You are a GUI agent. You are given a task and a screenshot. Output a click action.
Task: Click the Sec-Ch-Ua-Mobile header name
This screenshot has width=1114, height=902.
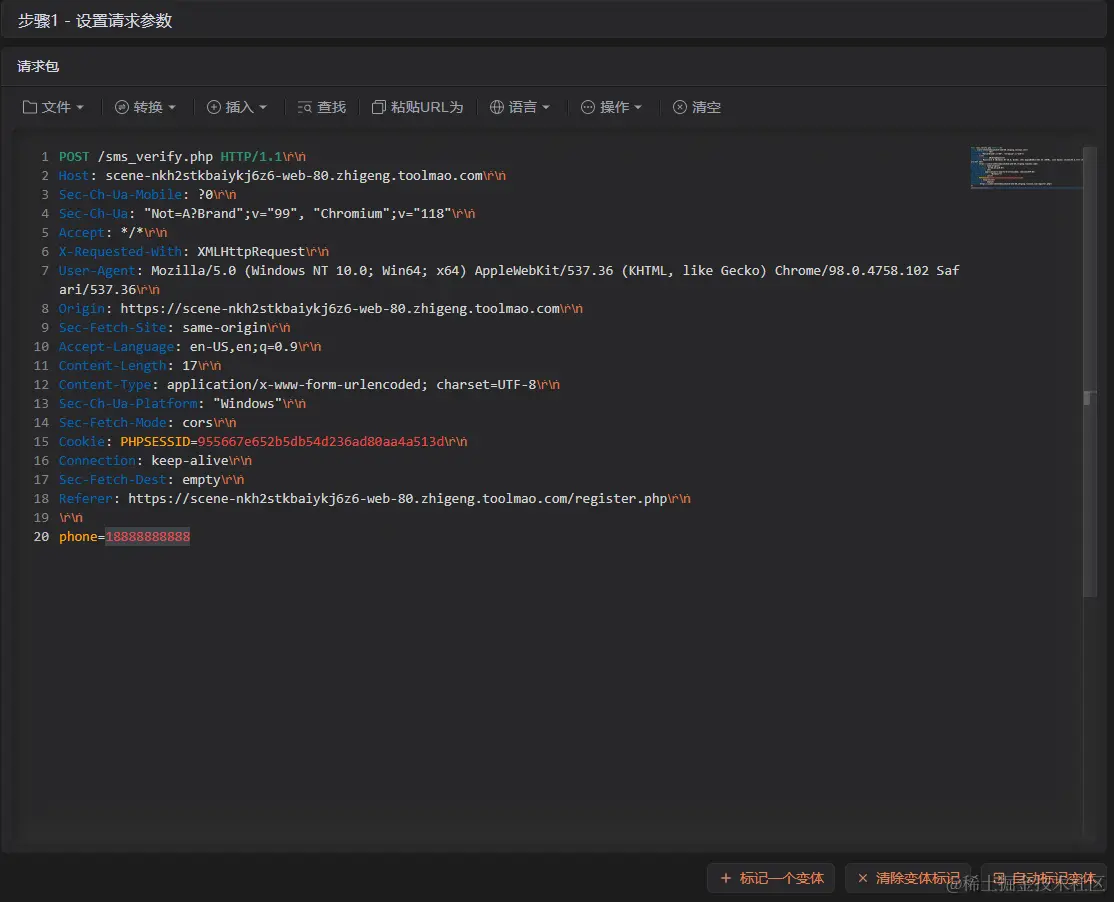coord(120,195)
